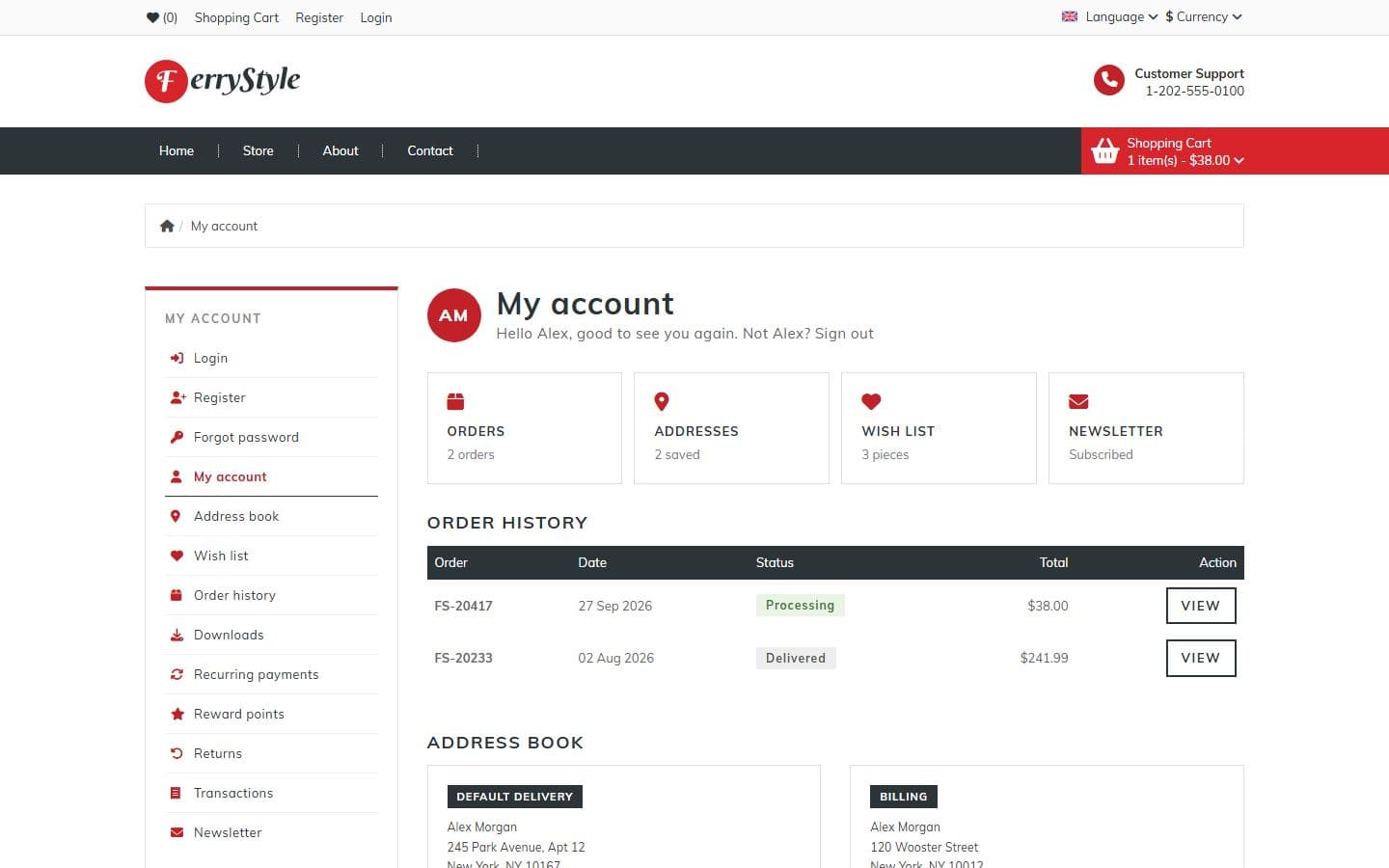Click the customer support phone icon
This screenshot has width=1389, height=868.
(1108, 80)
